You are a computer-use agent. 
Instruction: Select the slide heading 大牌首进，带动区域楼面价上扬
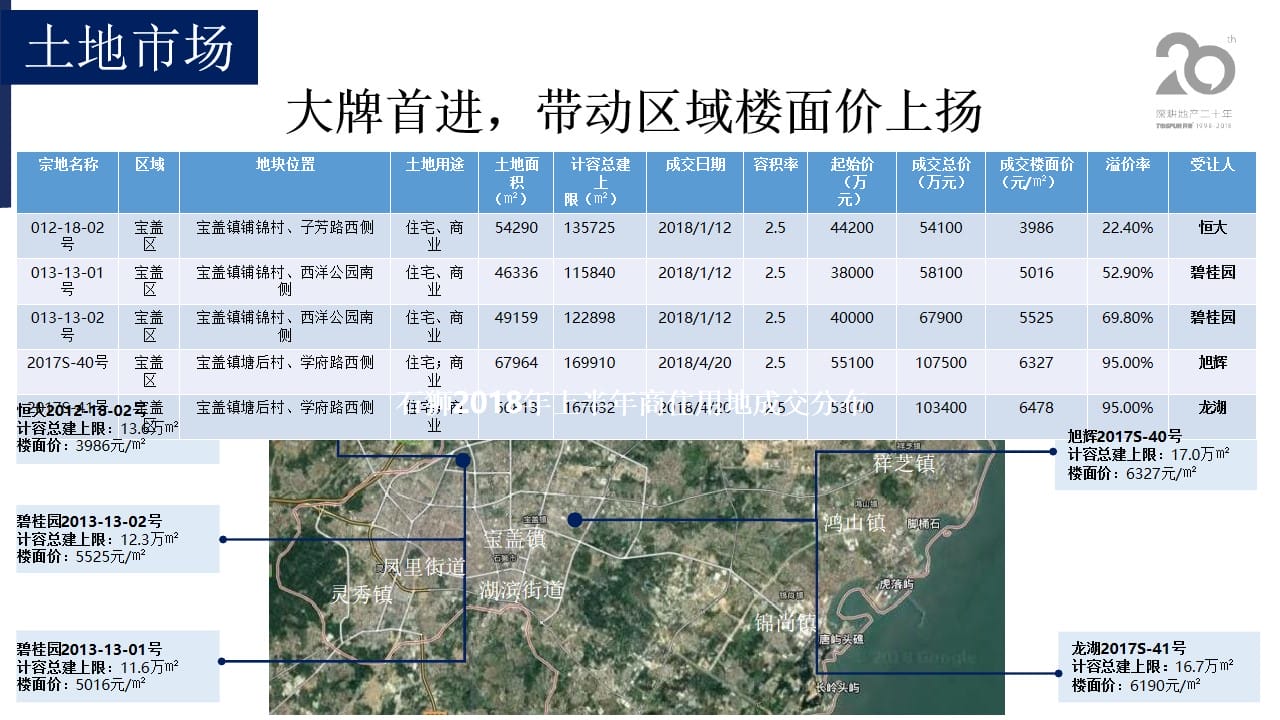[634, 111]
